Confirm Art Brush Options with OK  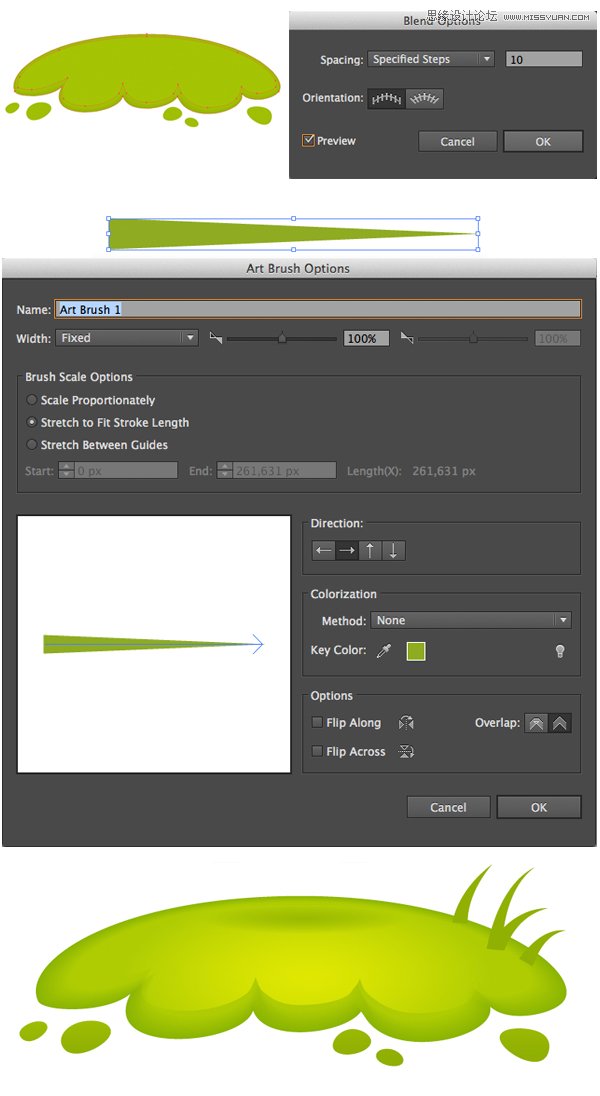538,807
